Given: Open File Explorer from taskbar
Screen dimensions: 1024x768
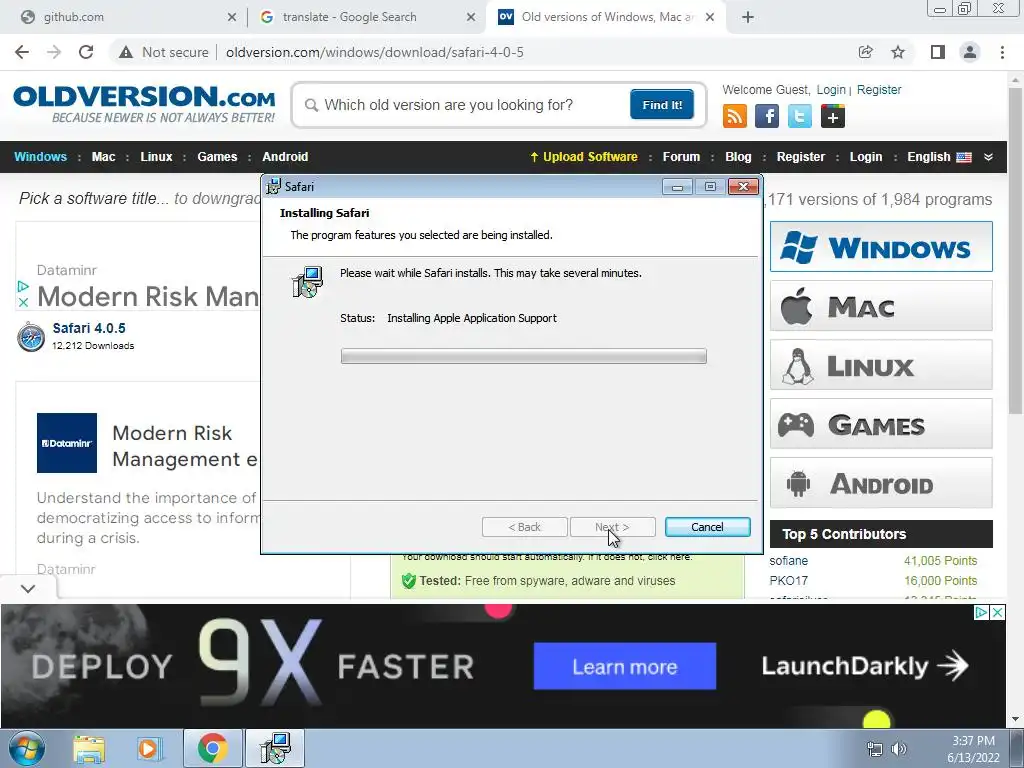Looking at the screenshot, I should (x=89, y=748).
